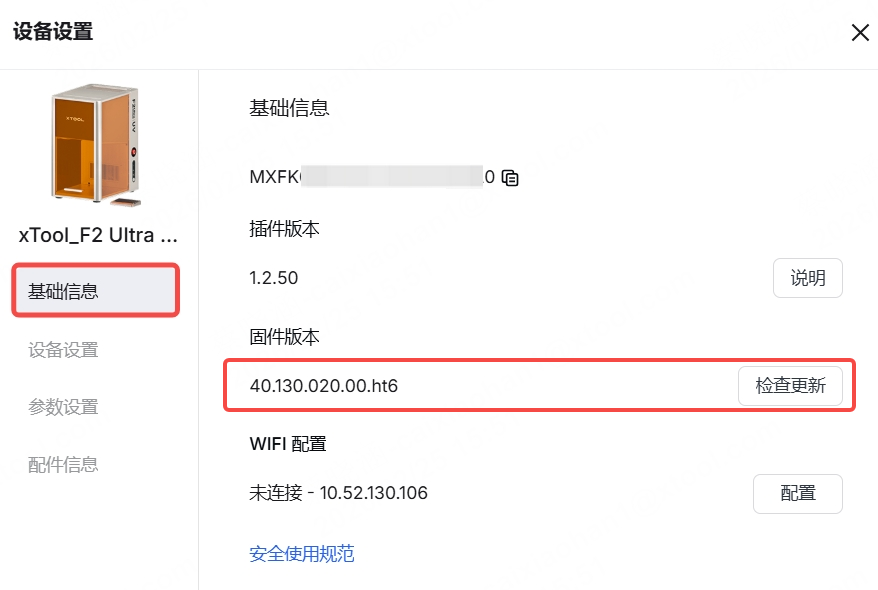The image size is (878, 590).
Task: Click the WIFI 配置 section label
Action: 288,443
